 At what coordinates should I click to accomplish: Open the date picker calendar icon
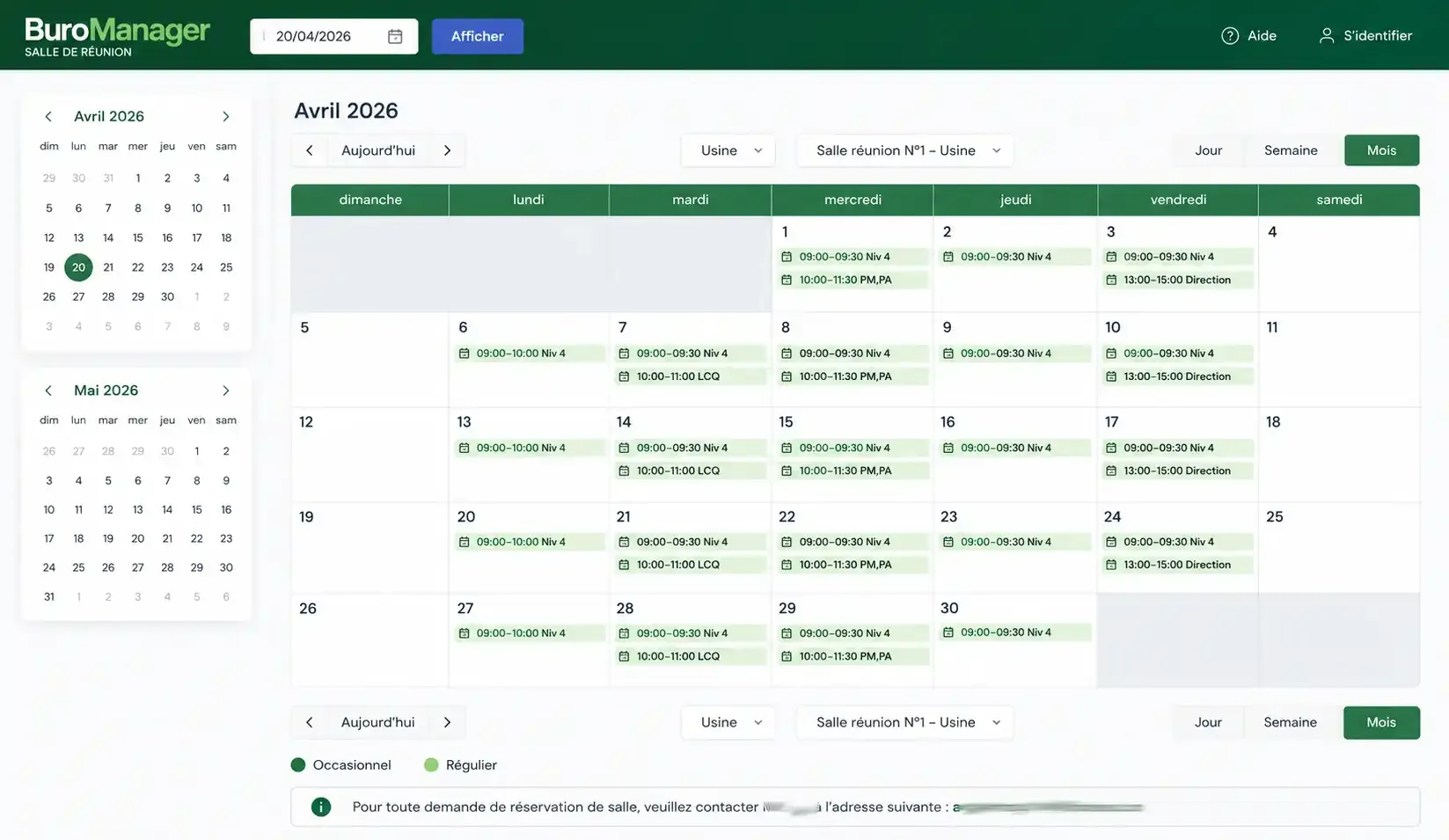[395, 36]
